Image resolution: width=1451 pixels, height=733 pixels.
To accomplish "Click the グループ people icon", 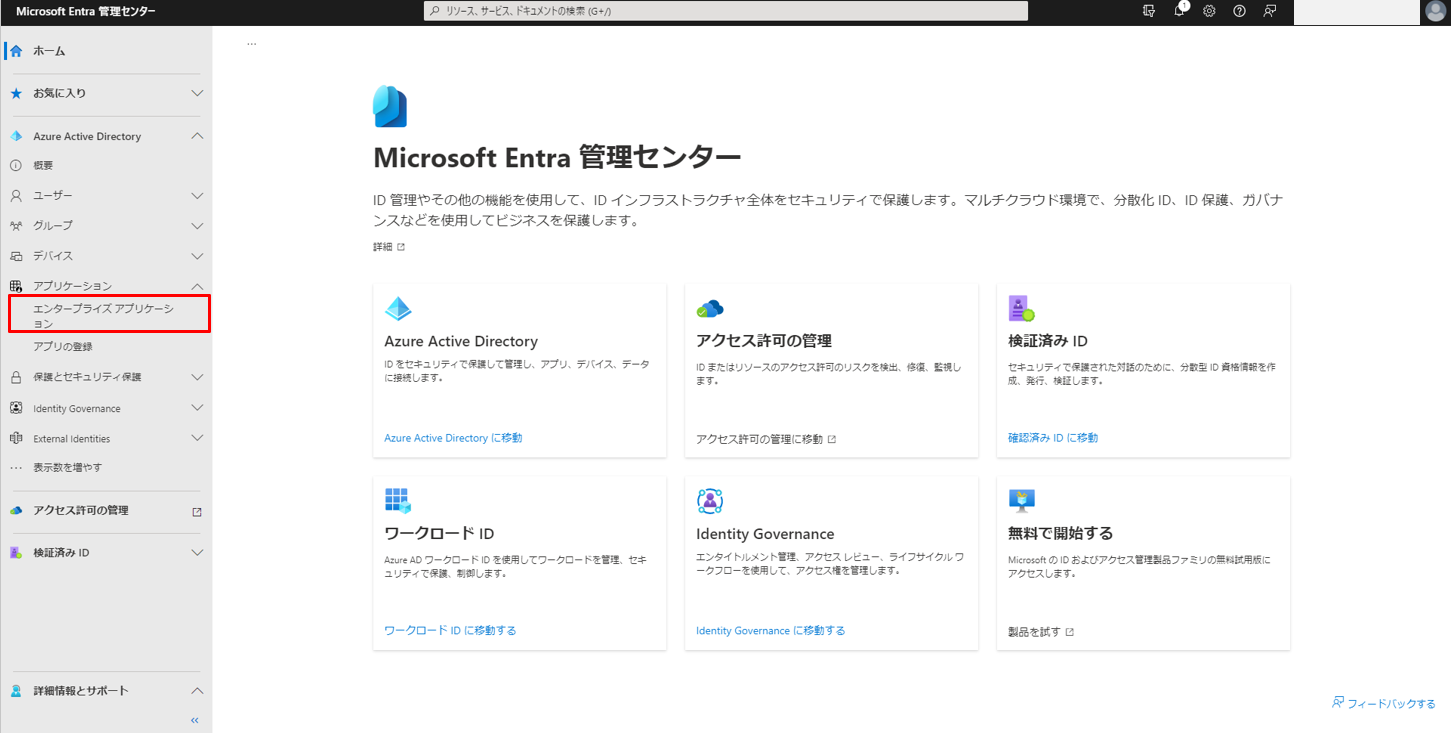I will [x=16, y=225].
